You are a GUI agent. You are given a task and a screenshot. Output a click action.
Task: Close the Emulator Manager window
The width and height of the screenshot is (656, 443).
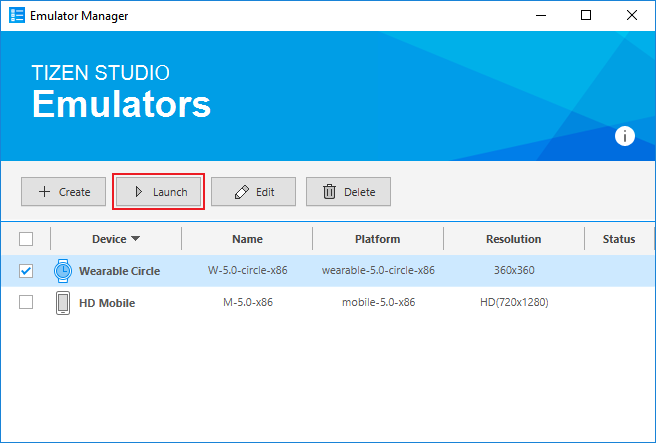click(632, 15)
